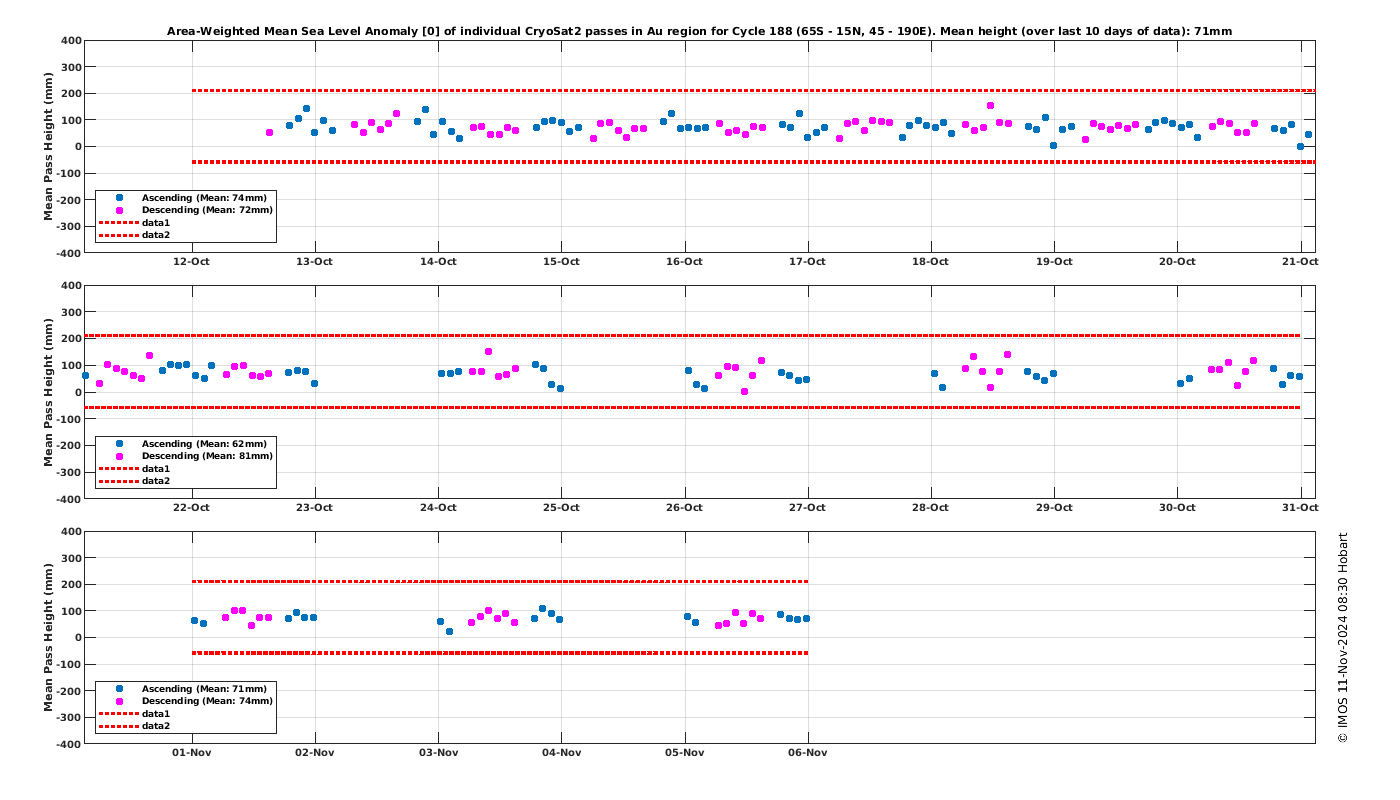Click the 03-Nov x-axis label
Screen dimensions: 1400x800
(x=438, y=753)
